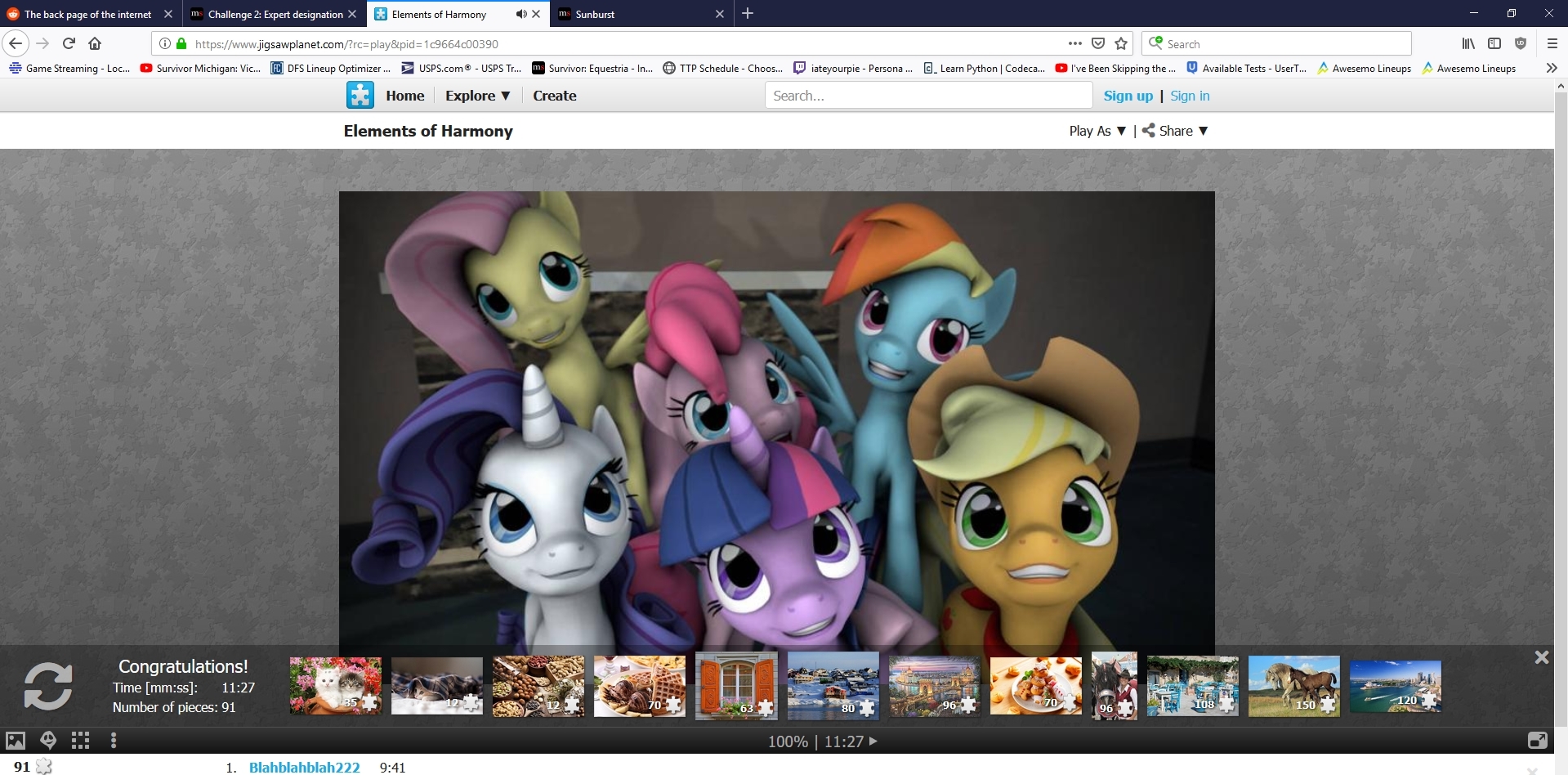This screenshot has height=775, width=1568.
Task: Show more bookmarks with the overflow chevron
Action: click(x=1552, y=69)
